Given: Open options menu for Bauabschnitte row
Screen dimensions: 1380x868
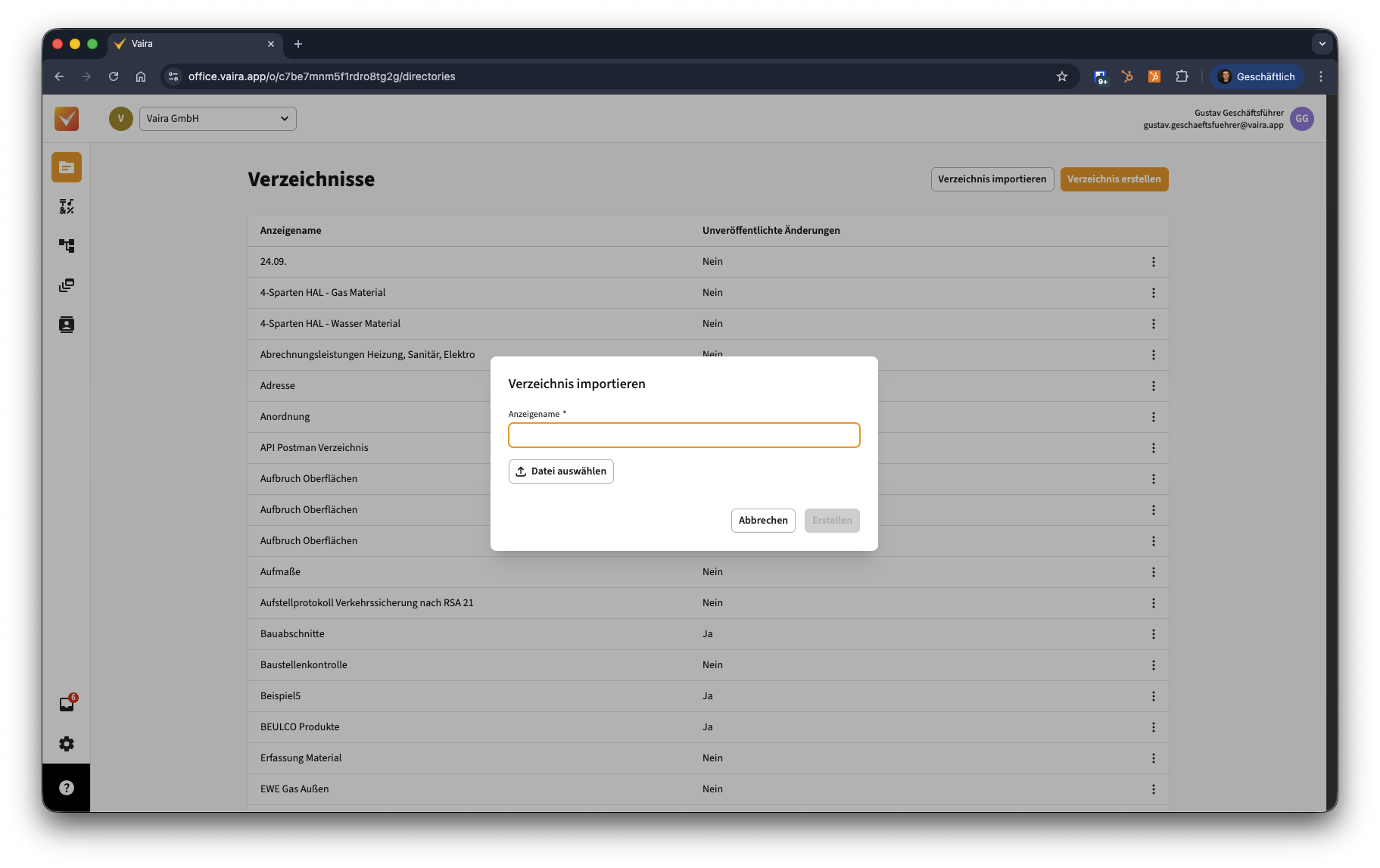Looking at the screenshot, I should (x=1154, y=634).
